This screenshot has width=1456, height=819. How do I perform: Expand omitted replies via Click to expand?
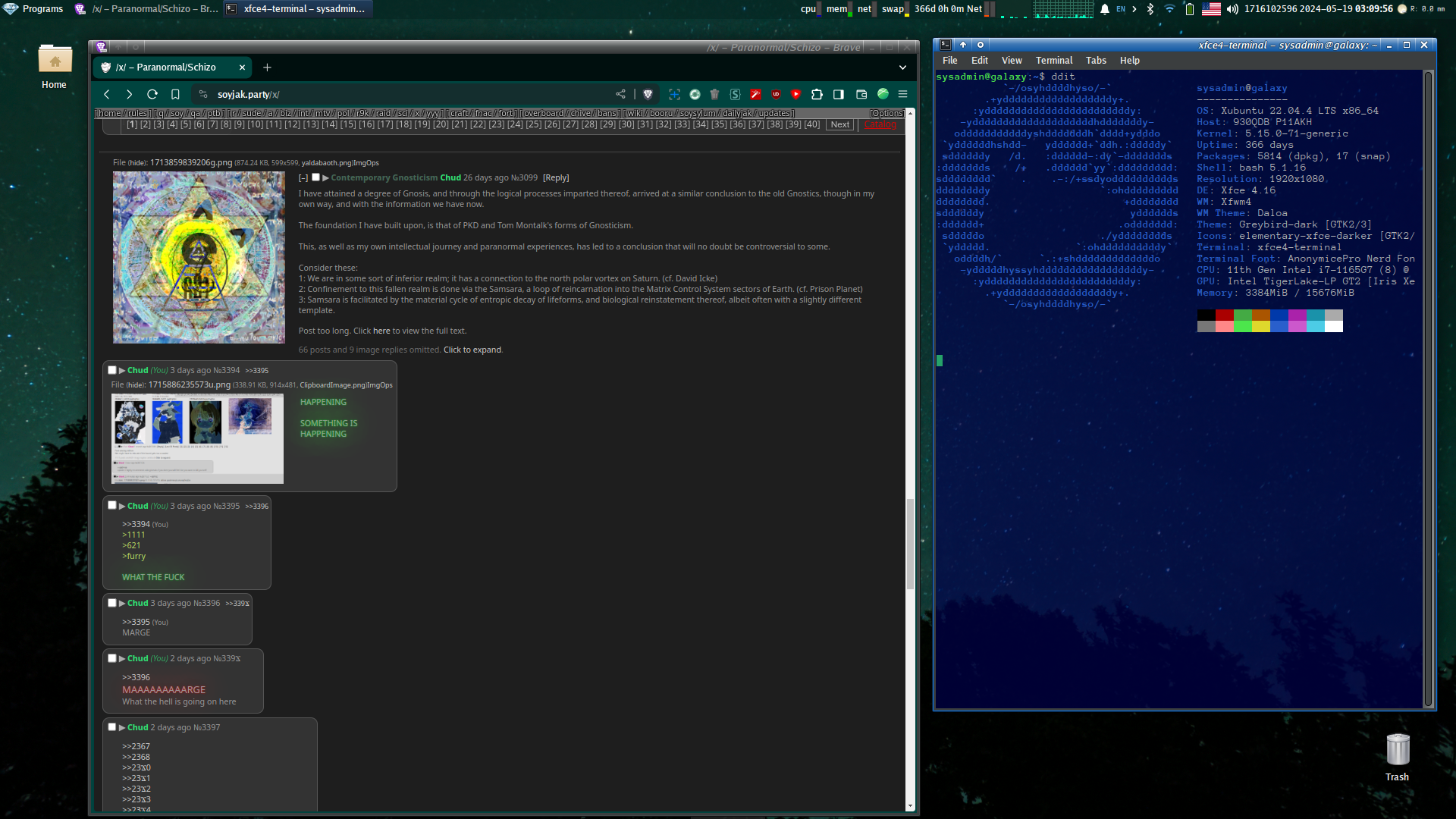coord(472,350)
